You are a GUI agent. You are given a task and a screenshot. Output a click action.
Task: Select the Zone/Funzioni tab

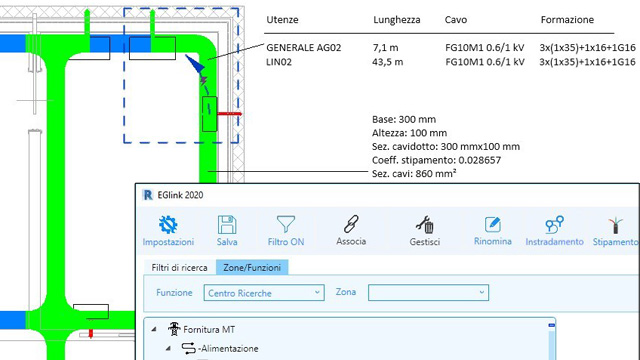pos(252,268)
